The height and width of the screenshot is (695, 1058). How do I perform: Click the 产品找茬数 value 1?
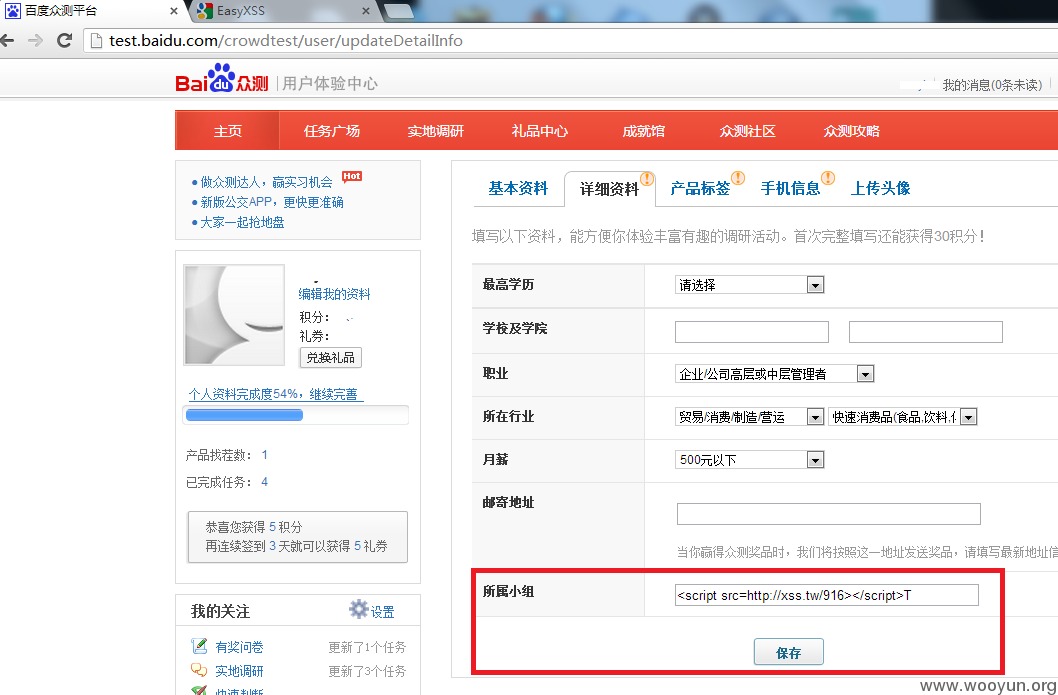point(264,455)
